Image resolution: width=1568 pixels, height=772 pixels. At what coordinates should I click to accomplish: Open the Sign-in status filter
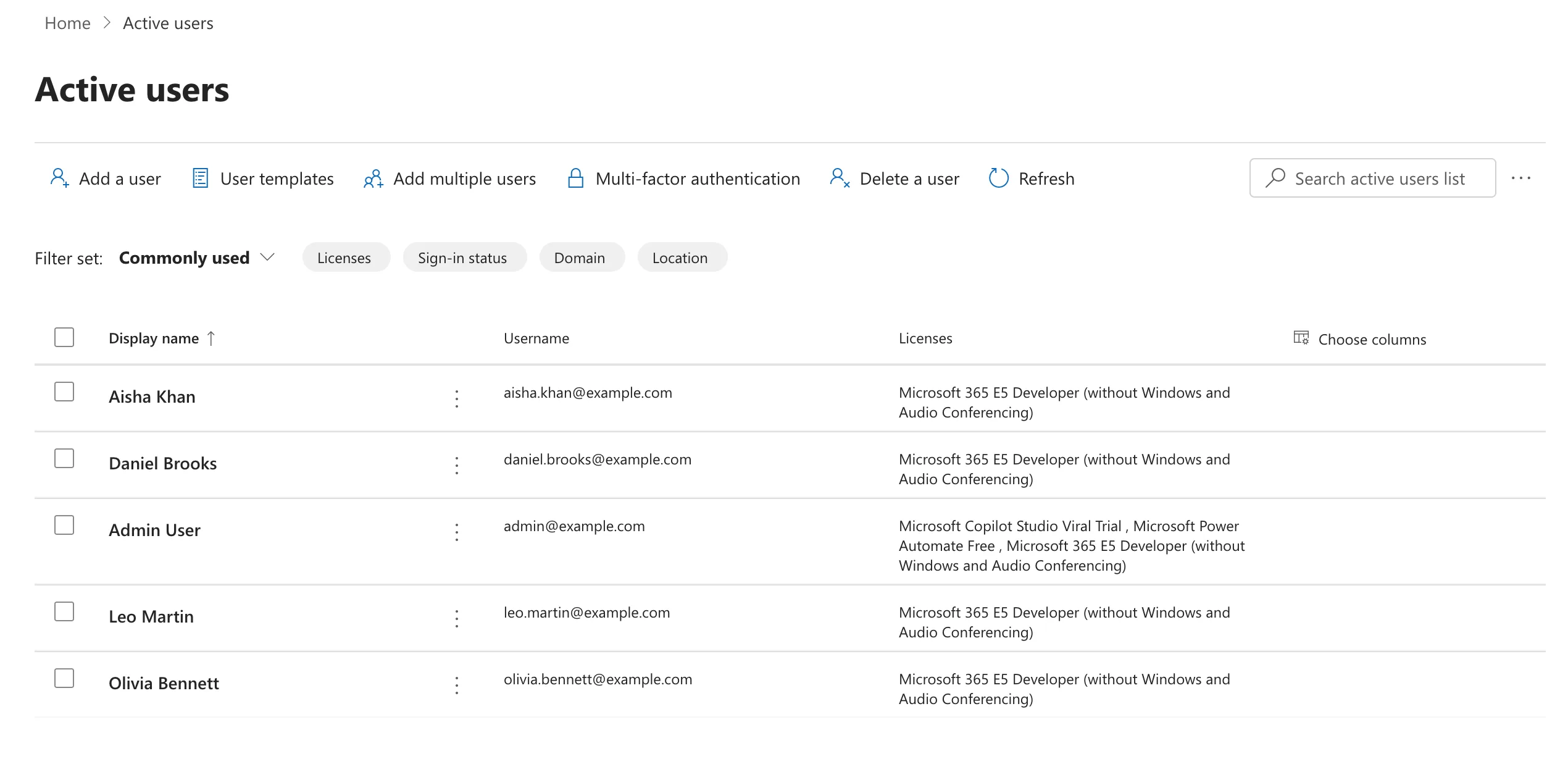464,258
